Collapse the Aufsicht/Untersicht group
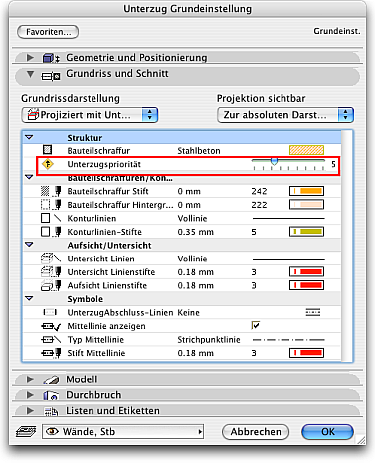 tap(29, 245)
